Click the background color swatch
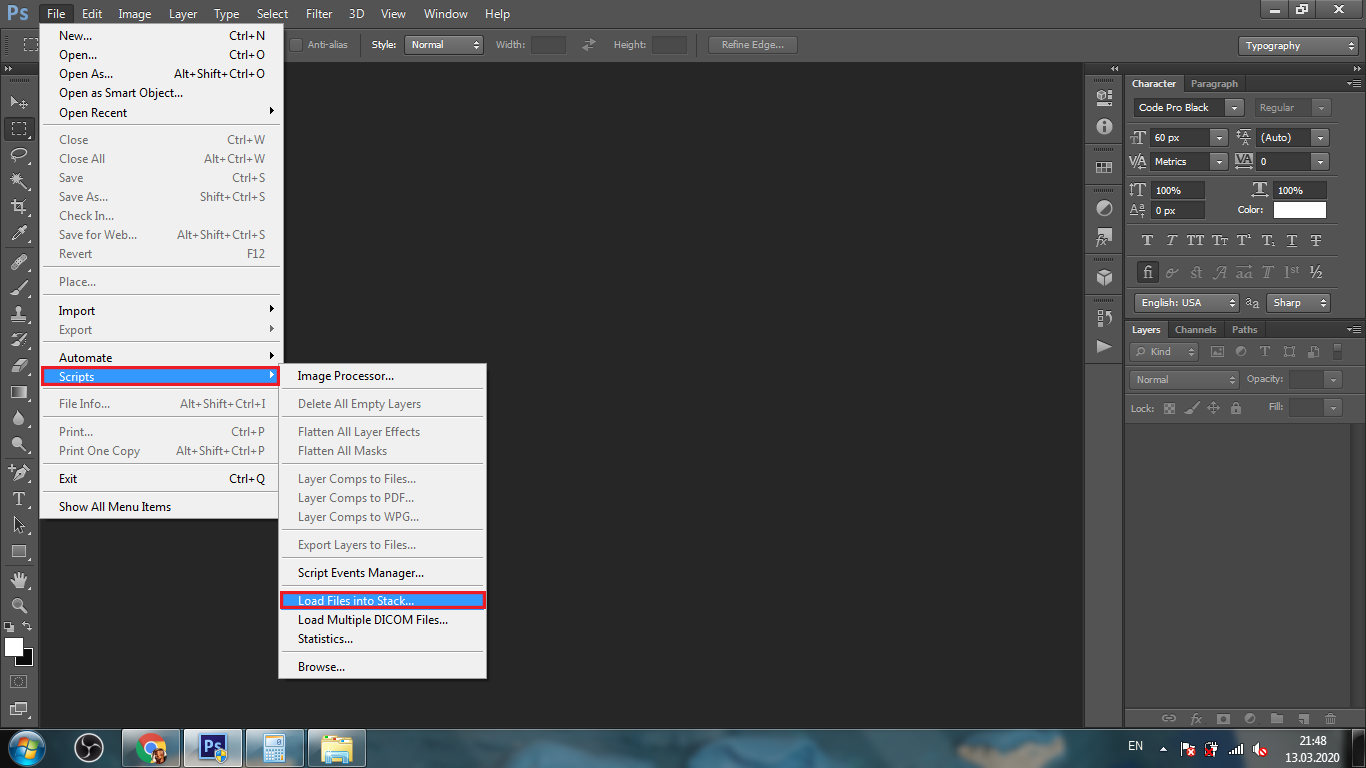This screenshot has width=1366, height=768. (x=27, y=660)
